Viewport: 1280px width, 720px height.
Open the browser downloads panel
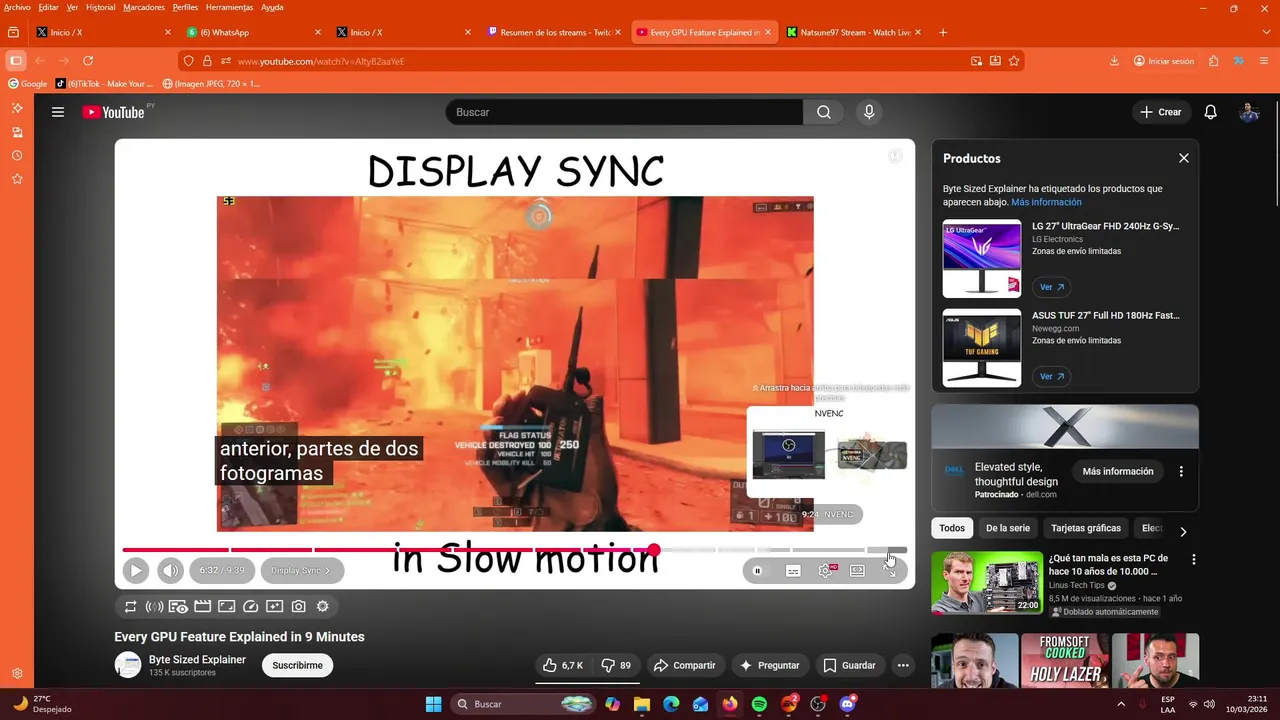pos(1114,61)
